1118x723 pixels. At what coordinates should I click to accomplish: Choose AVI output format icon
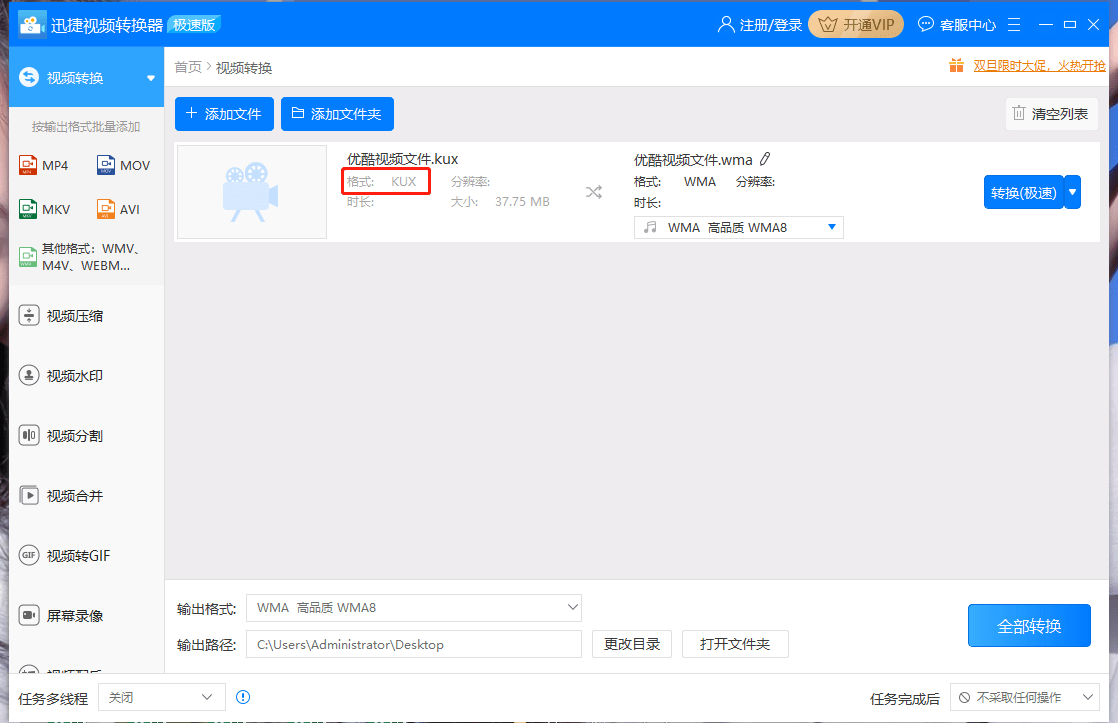coord(118,209)
